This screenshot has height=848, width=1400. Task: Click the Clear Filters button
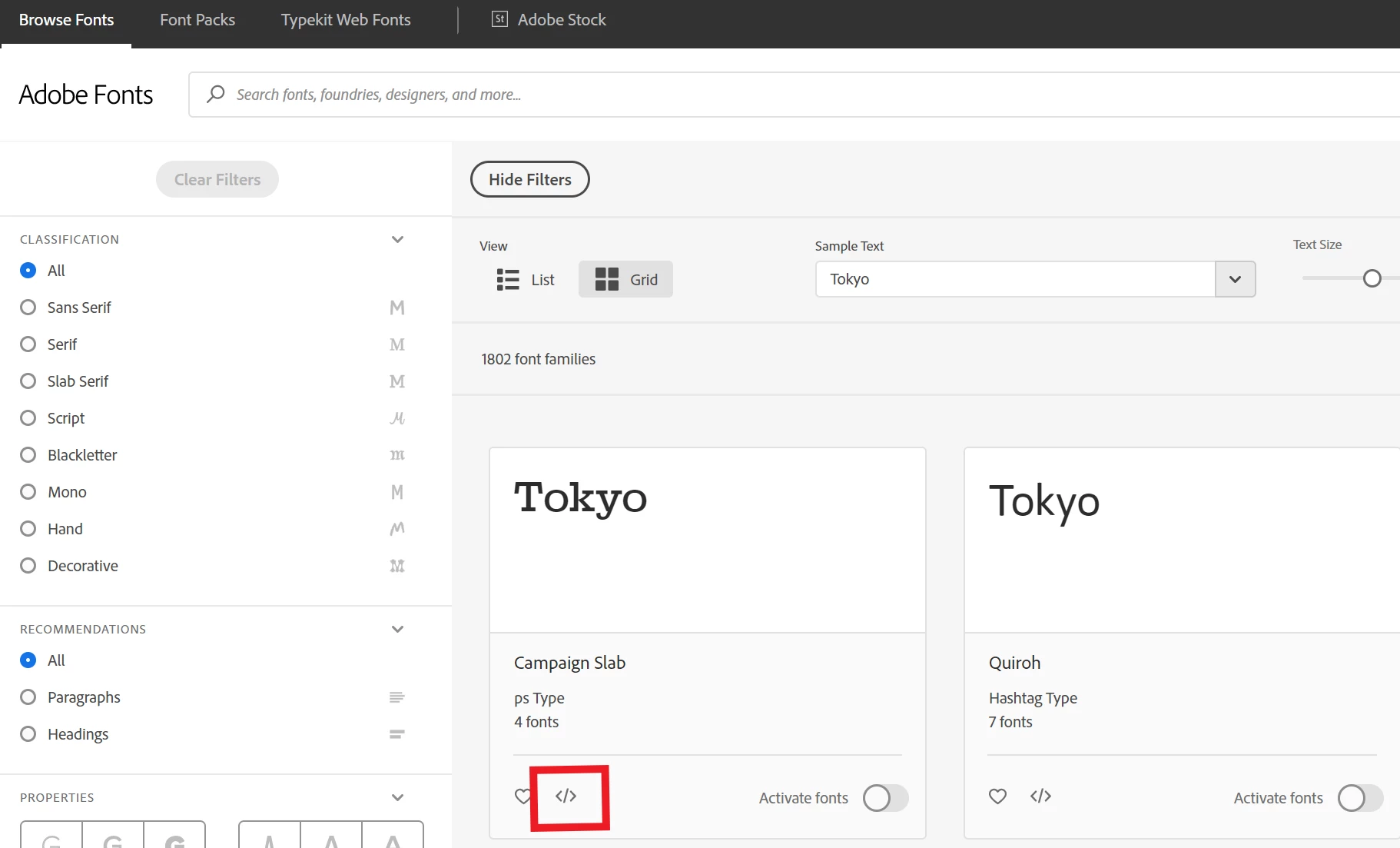(x=217, y=179)
